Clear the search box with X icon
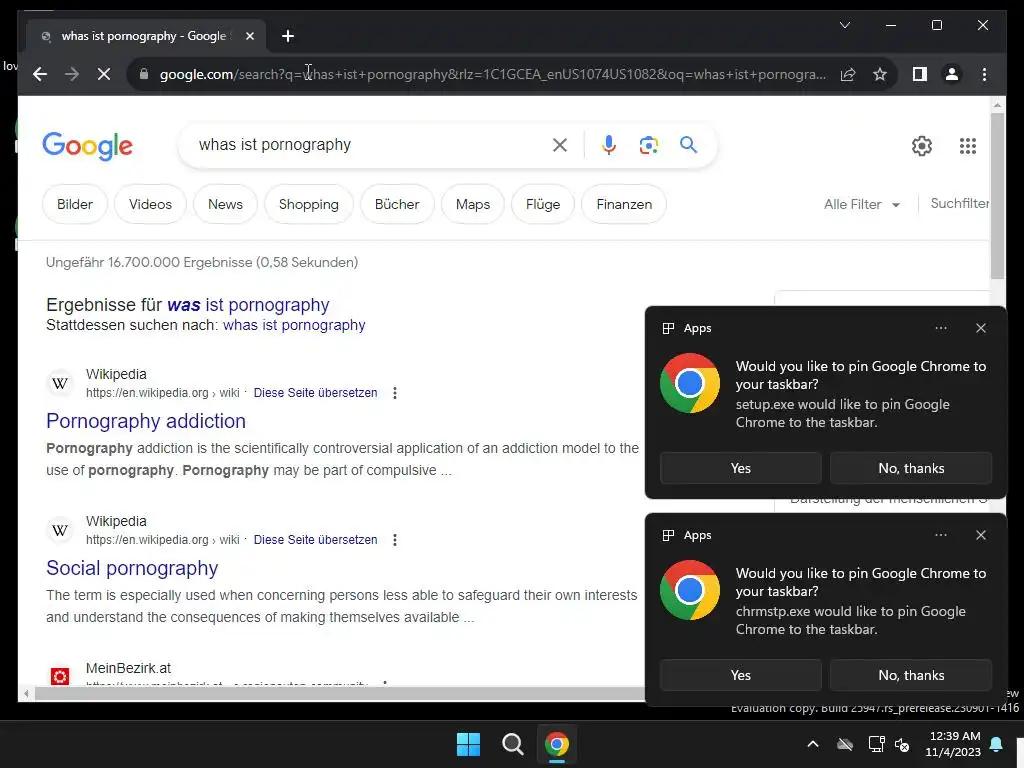Screen dimensions: 1024x768 [x=560, y=145]
